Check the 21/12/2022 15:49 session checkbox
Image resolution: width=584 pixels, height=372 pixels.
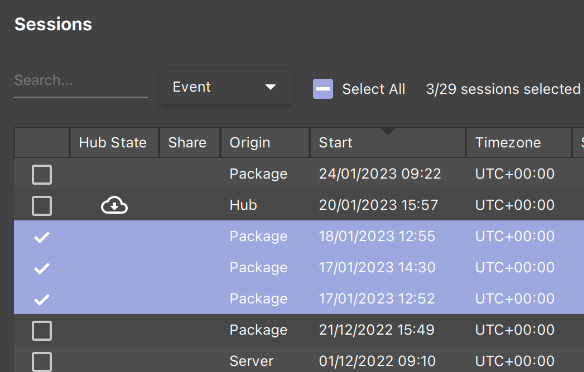[42, 331]
